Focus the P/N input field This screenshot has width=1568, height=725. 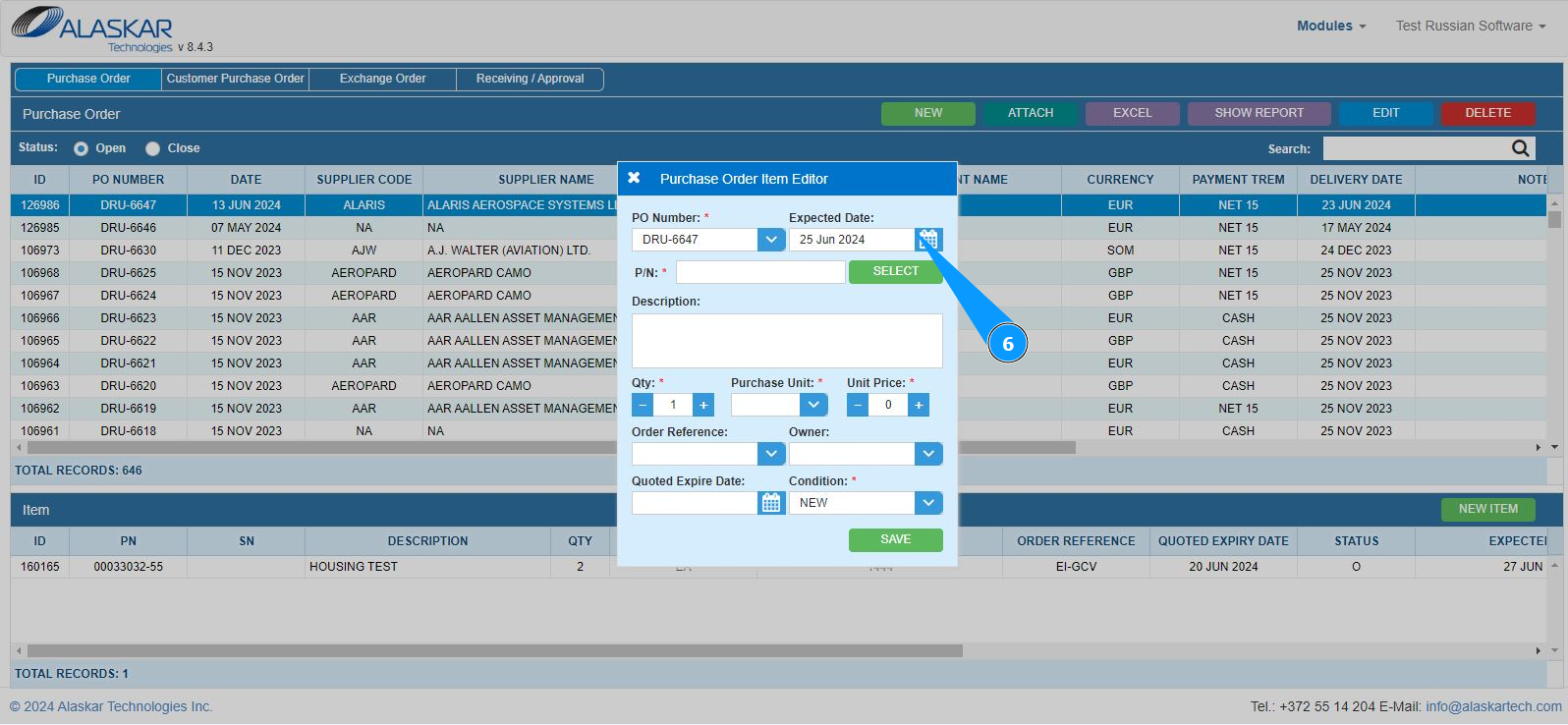pyautogui.click(x=760, y=272)
